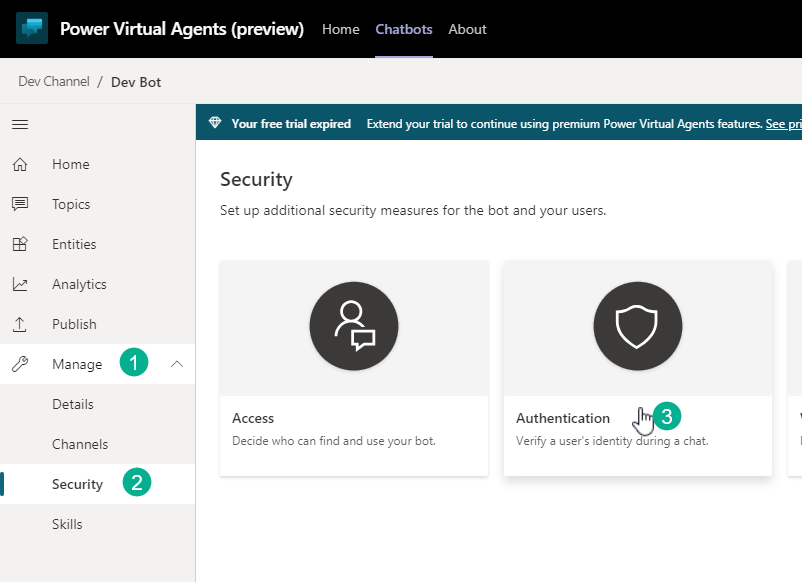Toggle the hamburger navigation menu

pyautogui.click(x=20, y=124)
